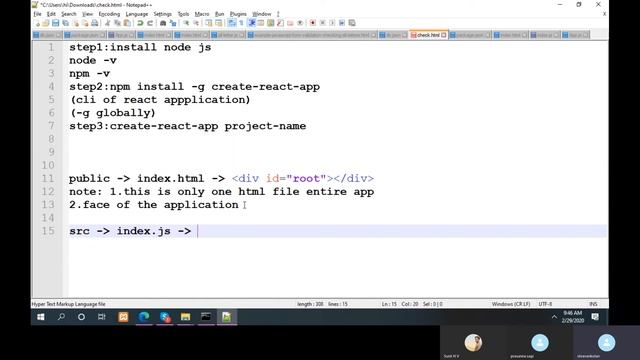Open the Edit menu

point(51,14)
